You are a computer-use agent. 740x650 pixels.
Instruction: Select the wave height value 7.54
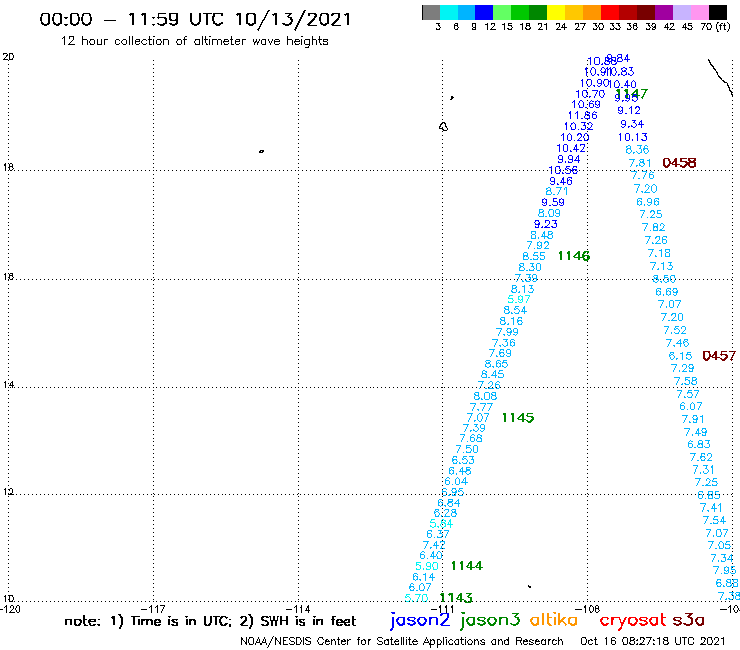[x=714, y=520]
